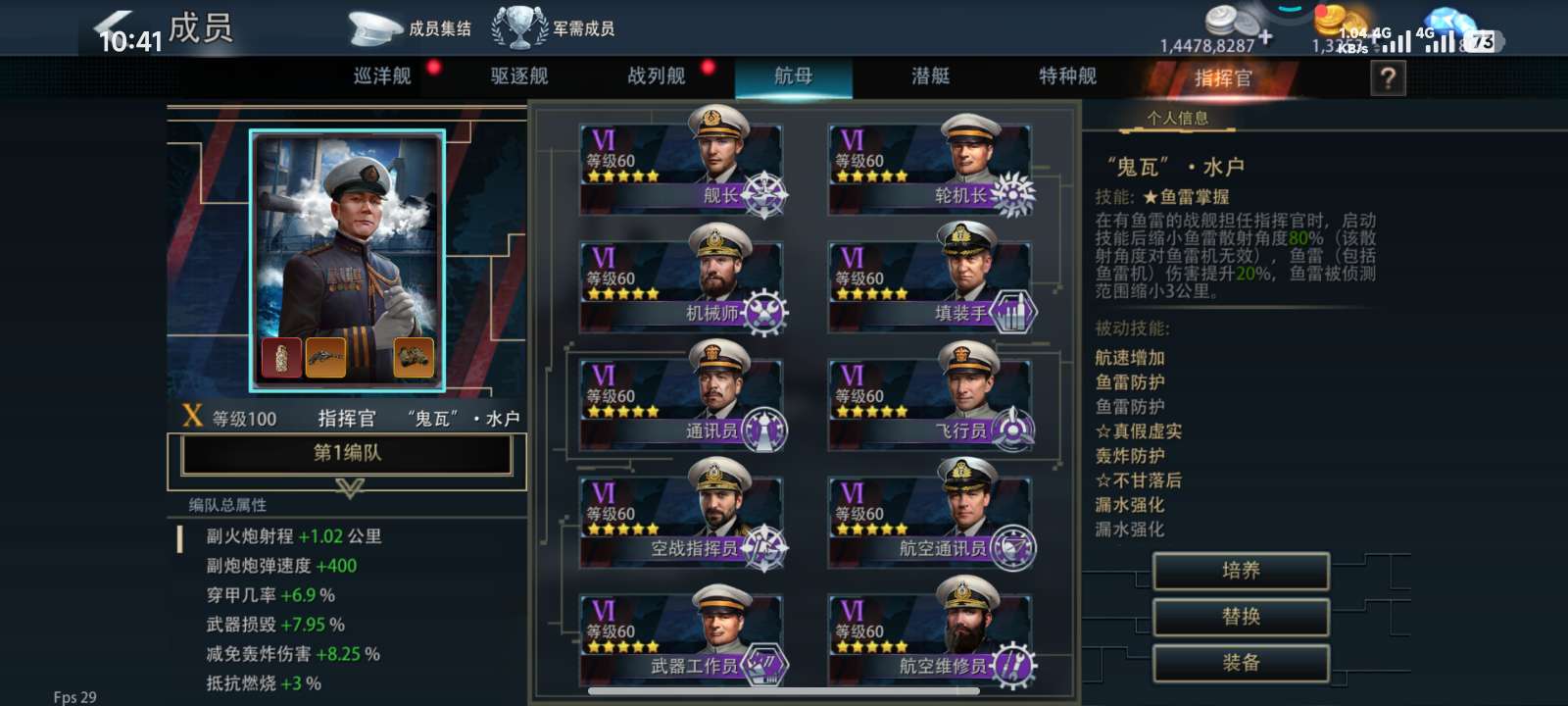This screenshot has width=1568, height=706.
Task: Open the 指挥官 tab
Action: point(1223,78)
